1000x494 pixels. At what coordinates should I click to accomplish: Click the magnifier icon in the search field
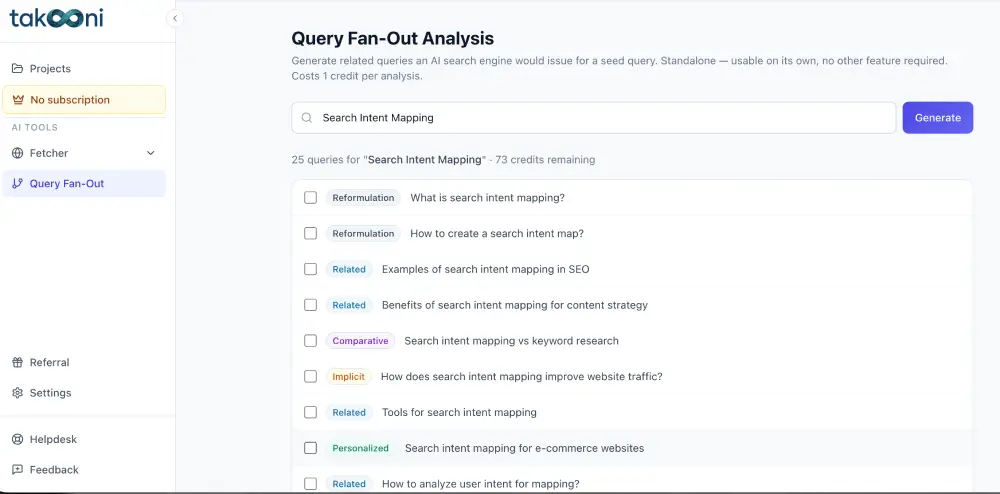tap(307, 118)
